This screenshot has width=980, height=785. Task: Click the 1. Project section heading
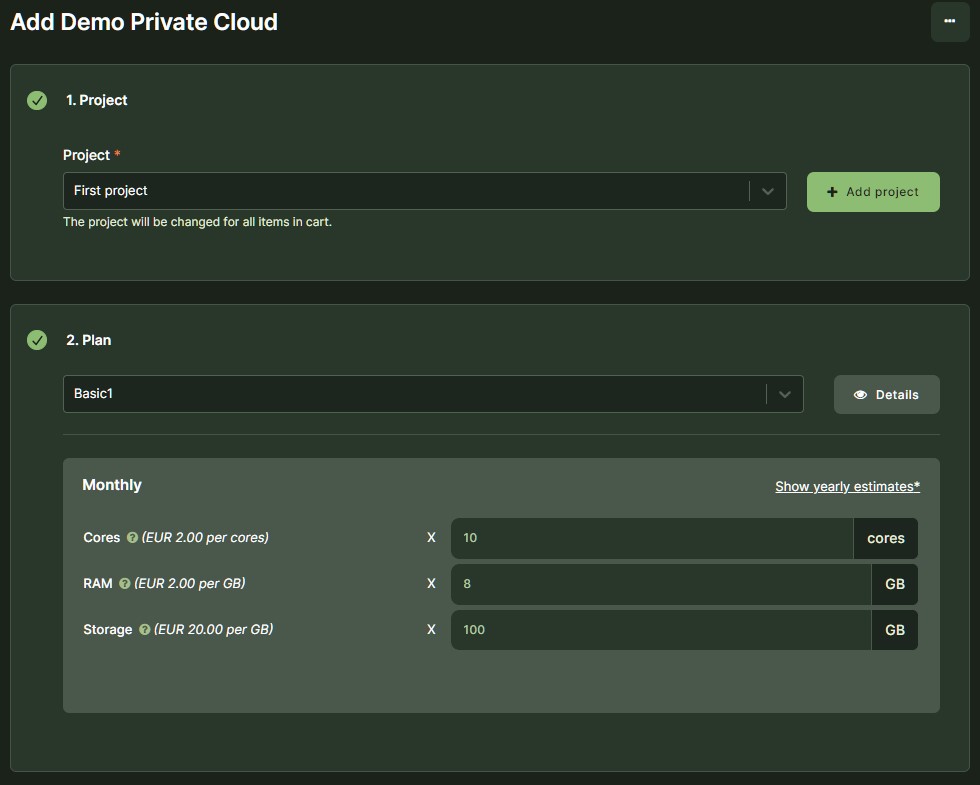click(x=97, y=100)
